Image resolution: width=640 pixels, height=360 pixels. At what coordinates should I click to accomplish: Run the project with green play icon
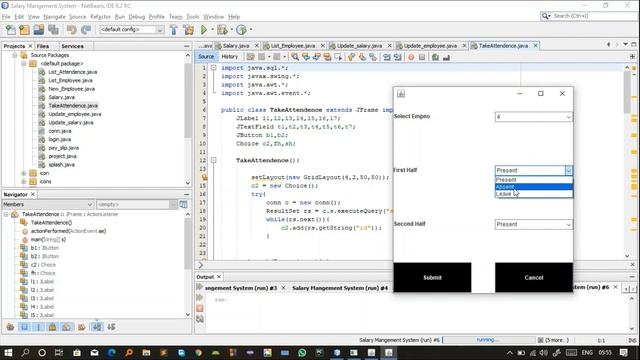coord(204,29)
